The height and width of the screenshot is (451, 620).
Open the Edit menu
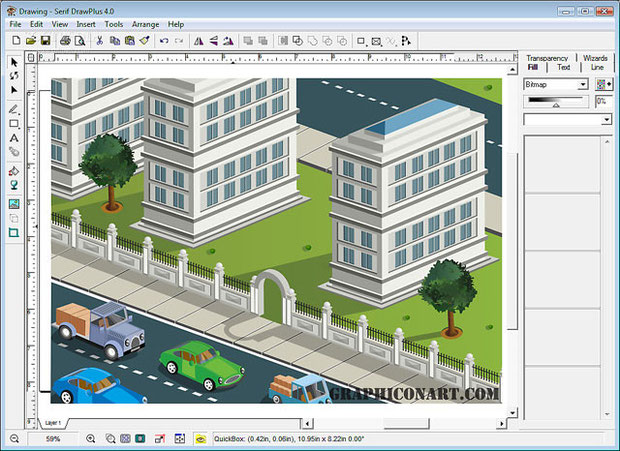[36, 24]
